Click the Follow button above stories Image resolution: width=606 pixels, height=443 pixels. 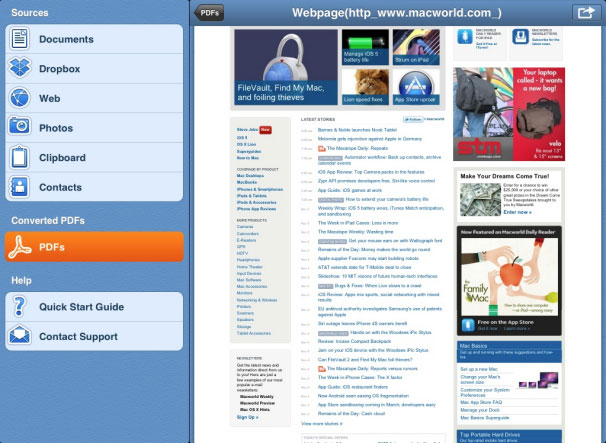click(x=413, y=119)
